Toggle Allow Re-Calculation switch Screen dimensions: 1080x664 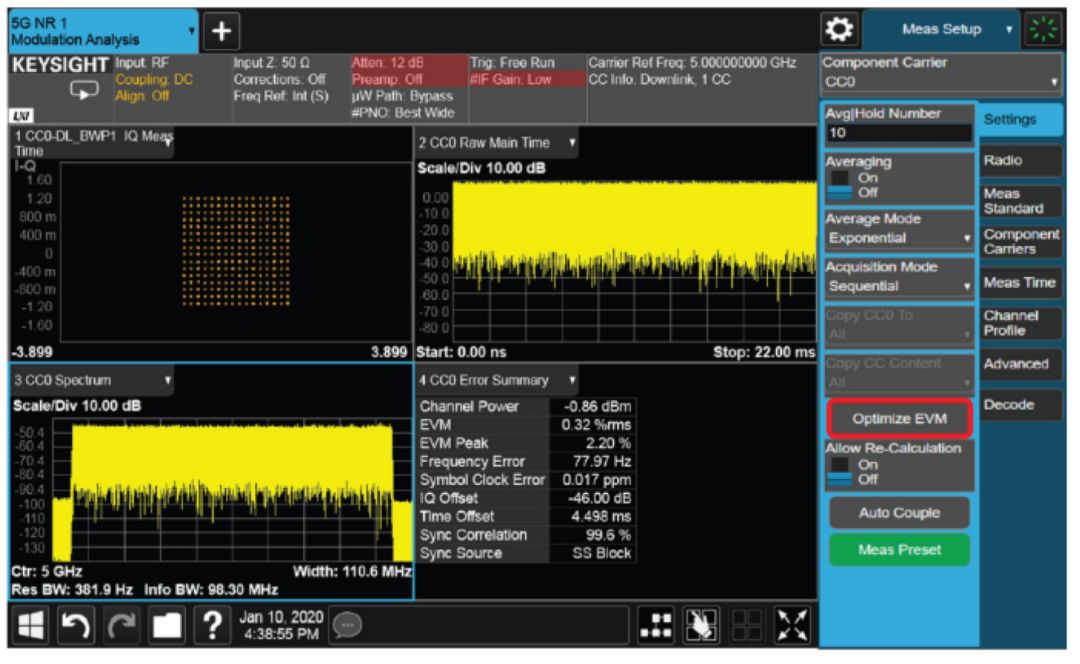click(x=841, y=472)
